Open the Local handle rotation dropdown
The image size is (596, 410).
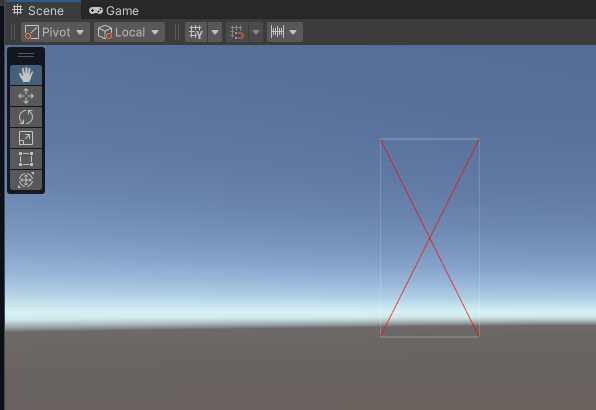pos(129,32)
